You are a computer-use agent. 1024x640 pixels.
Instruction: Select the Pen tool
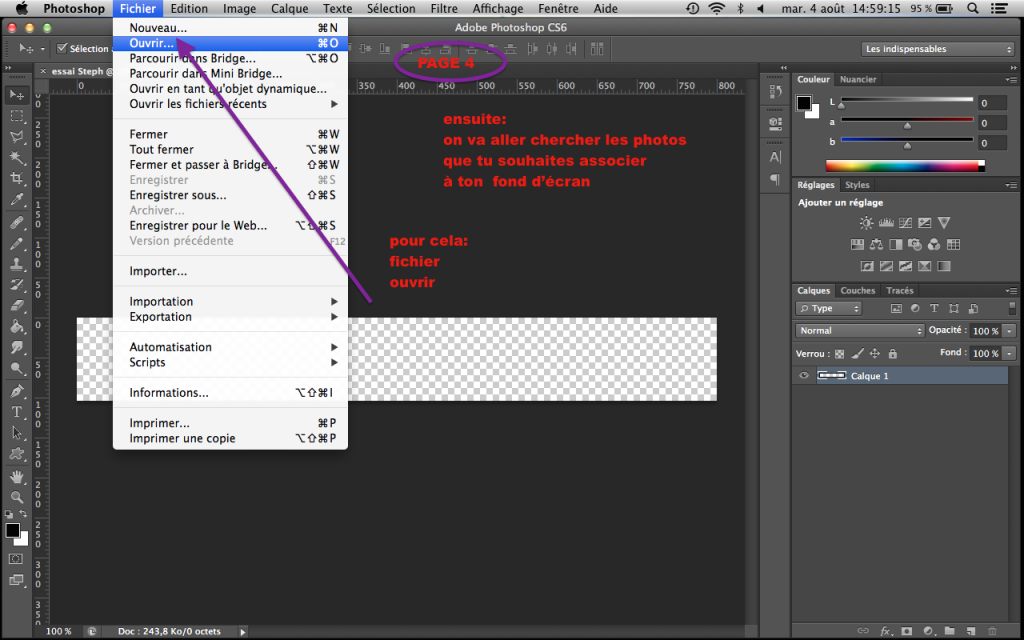[16, 391]
